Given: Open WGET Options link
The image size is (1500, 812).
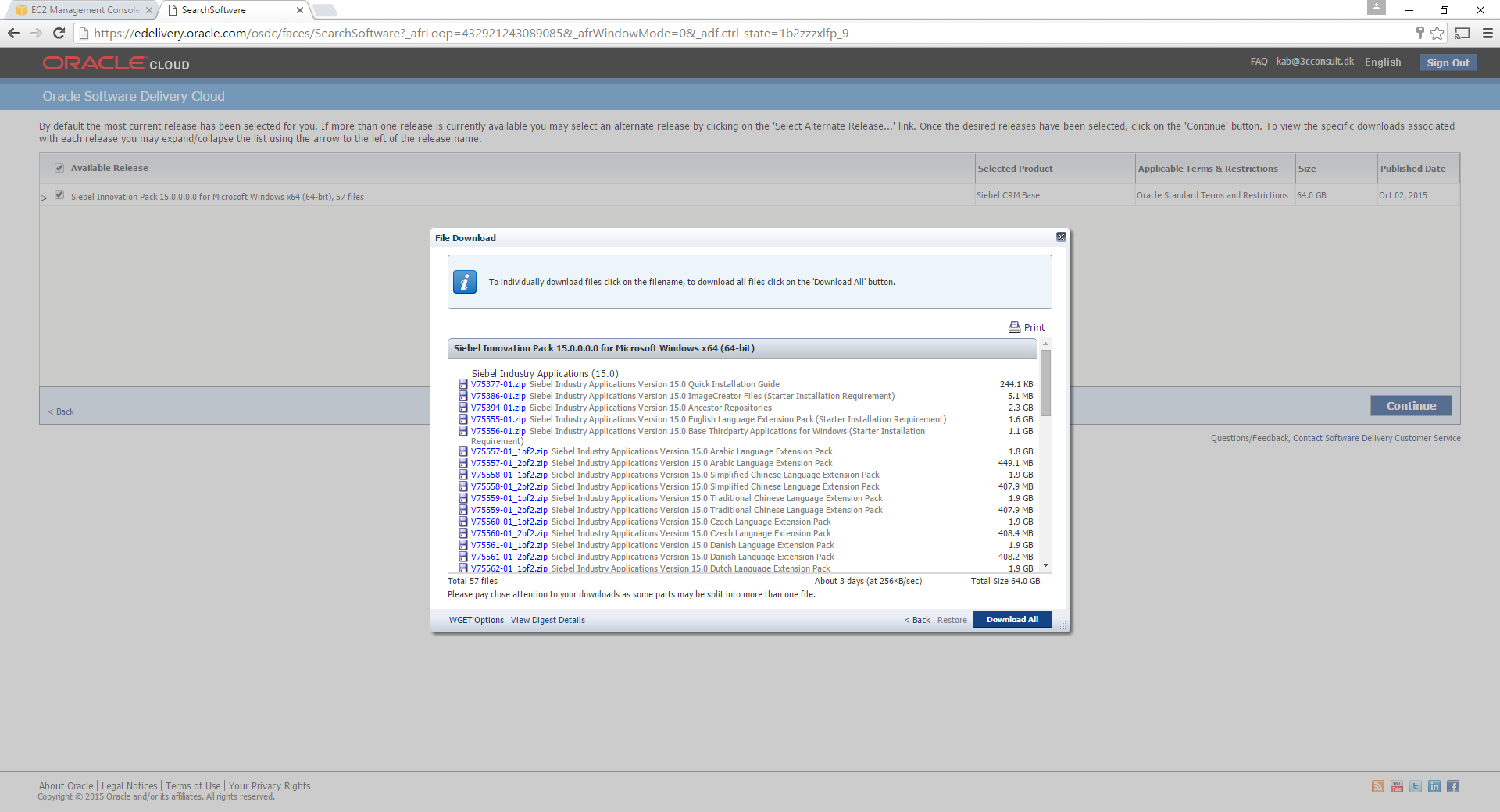Looking at the screenshot, I should pos(477,620).
